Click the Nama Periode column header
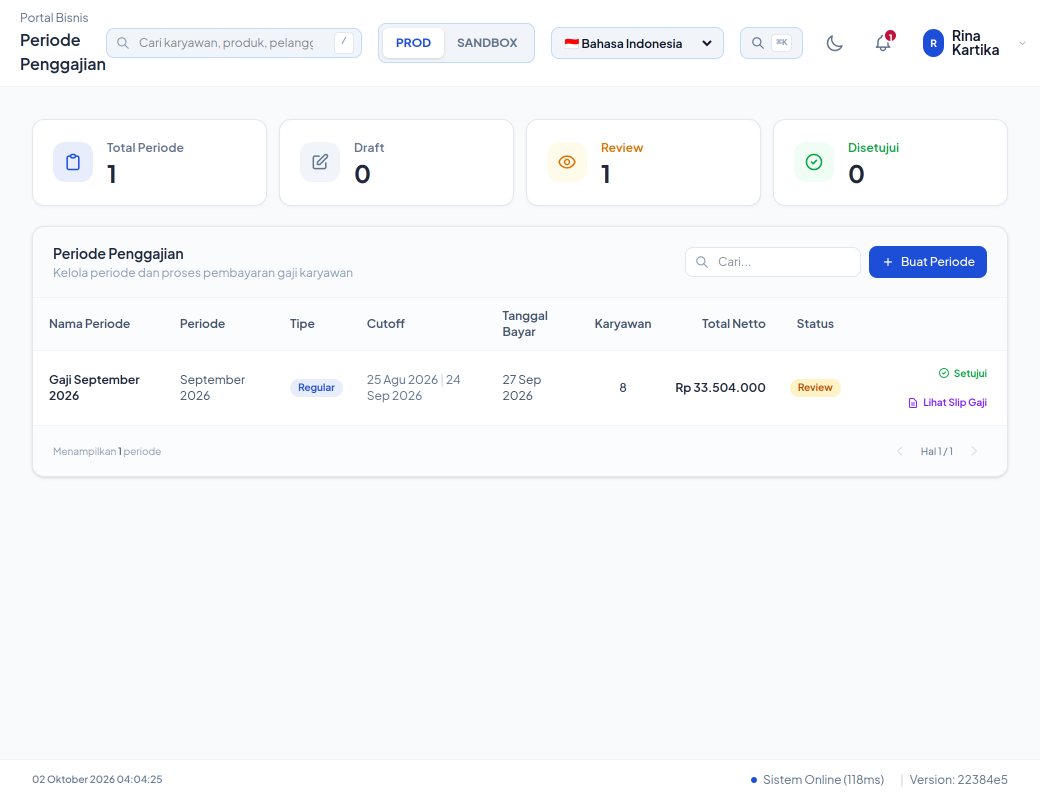 click(x=90, y=324)
